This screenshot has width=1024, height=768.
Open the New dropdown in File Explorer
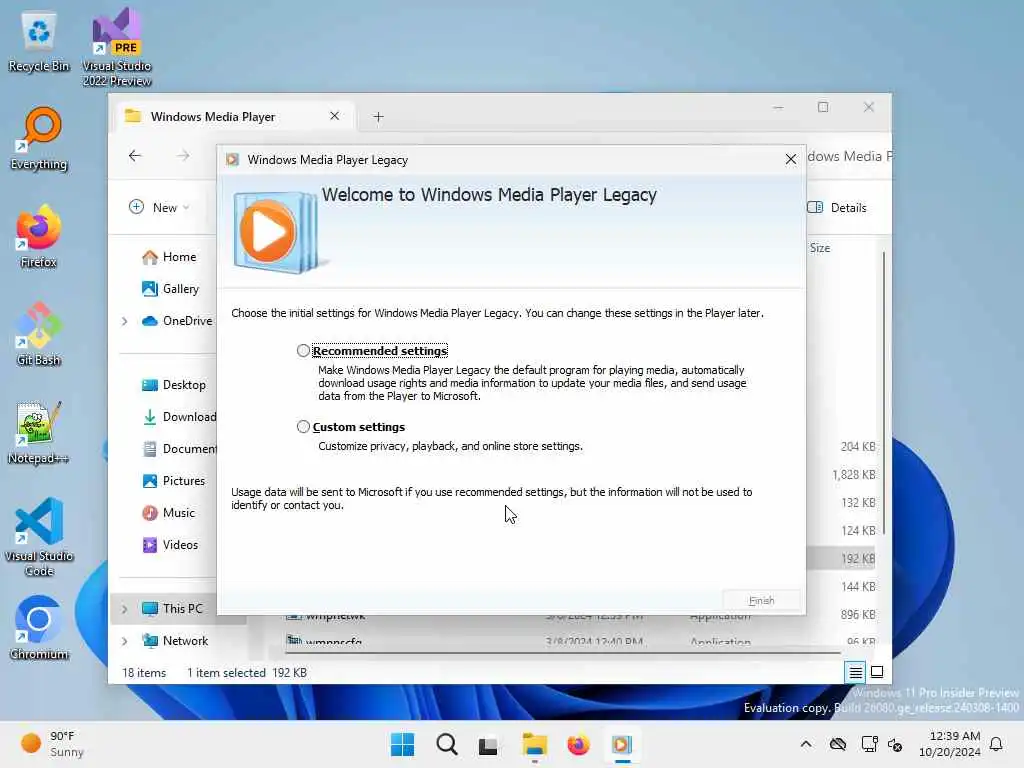[160, 207]
